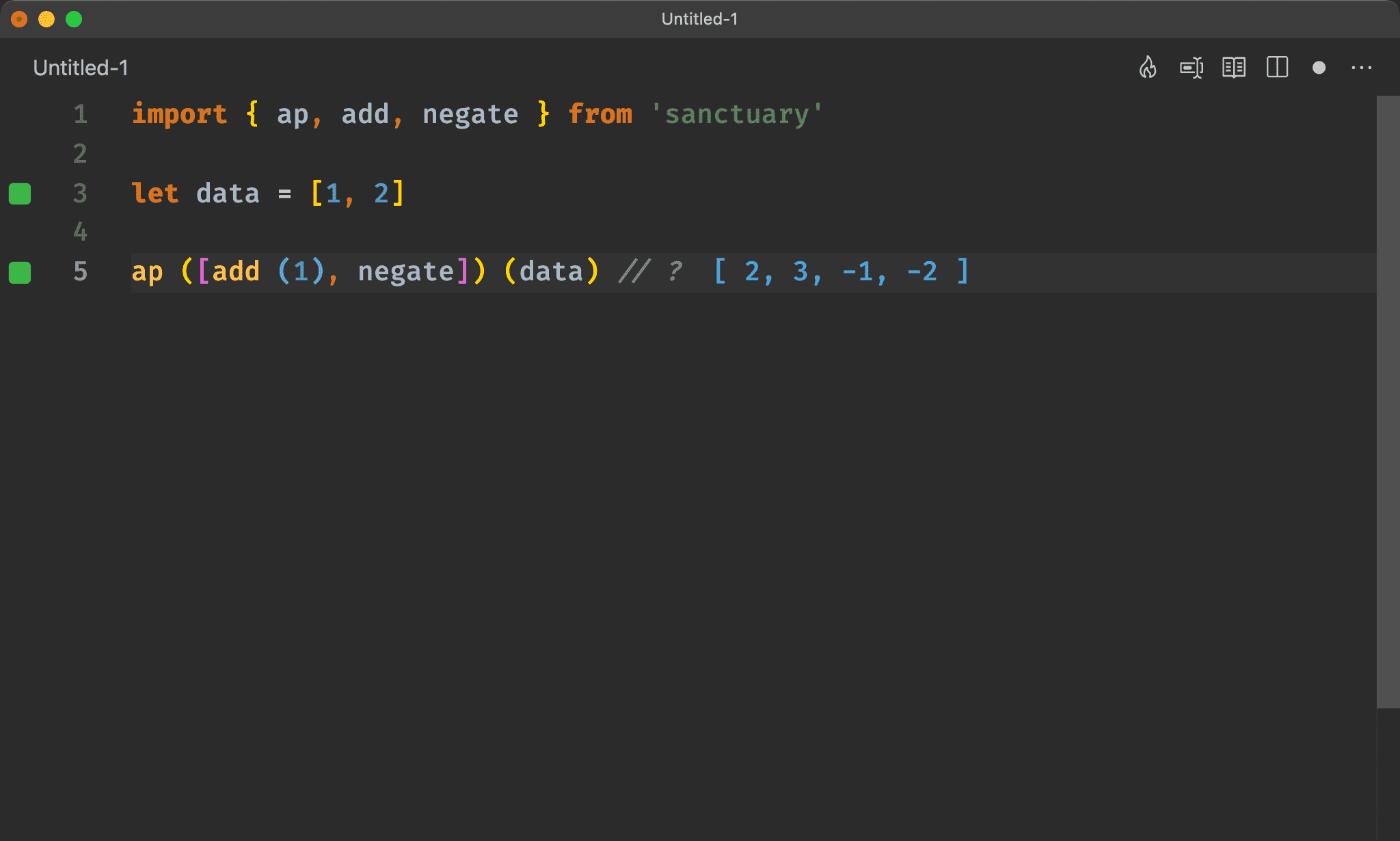Click the flame/fire icon in toolbar
1400x841 pixels.
coord(1149,67)
